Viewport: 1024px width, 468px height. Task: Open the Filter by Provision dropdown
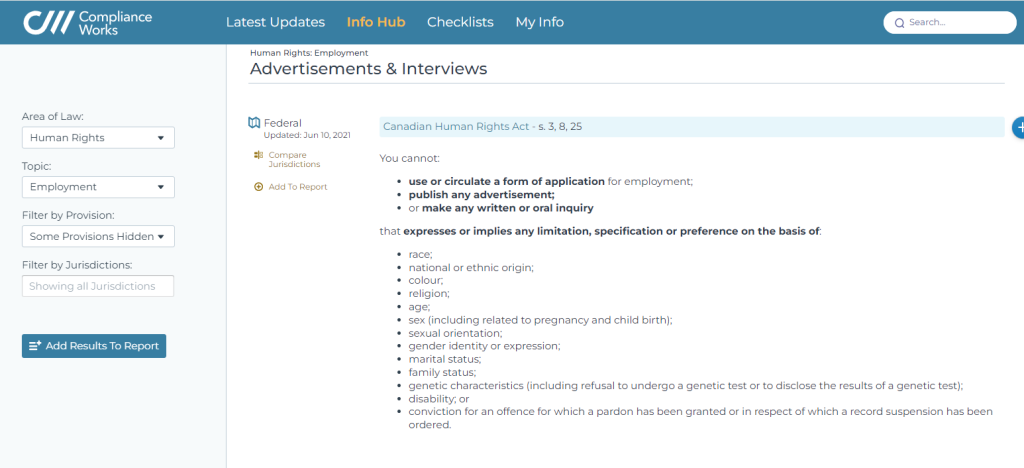(x=98, y=236)
